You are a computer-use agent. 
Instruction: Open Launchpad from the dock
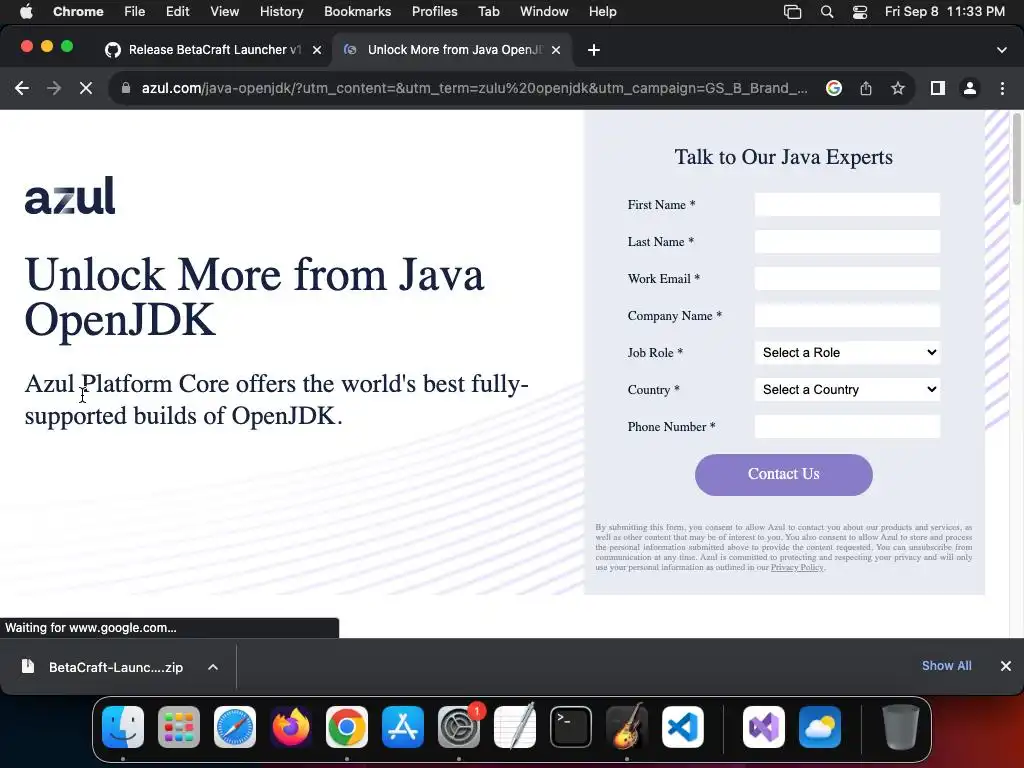179,727
